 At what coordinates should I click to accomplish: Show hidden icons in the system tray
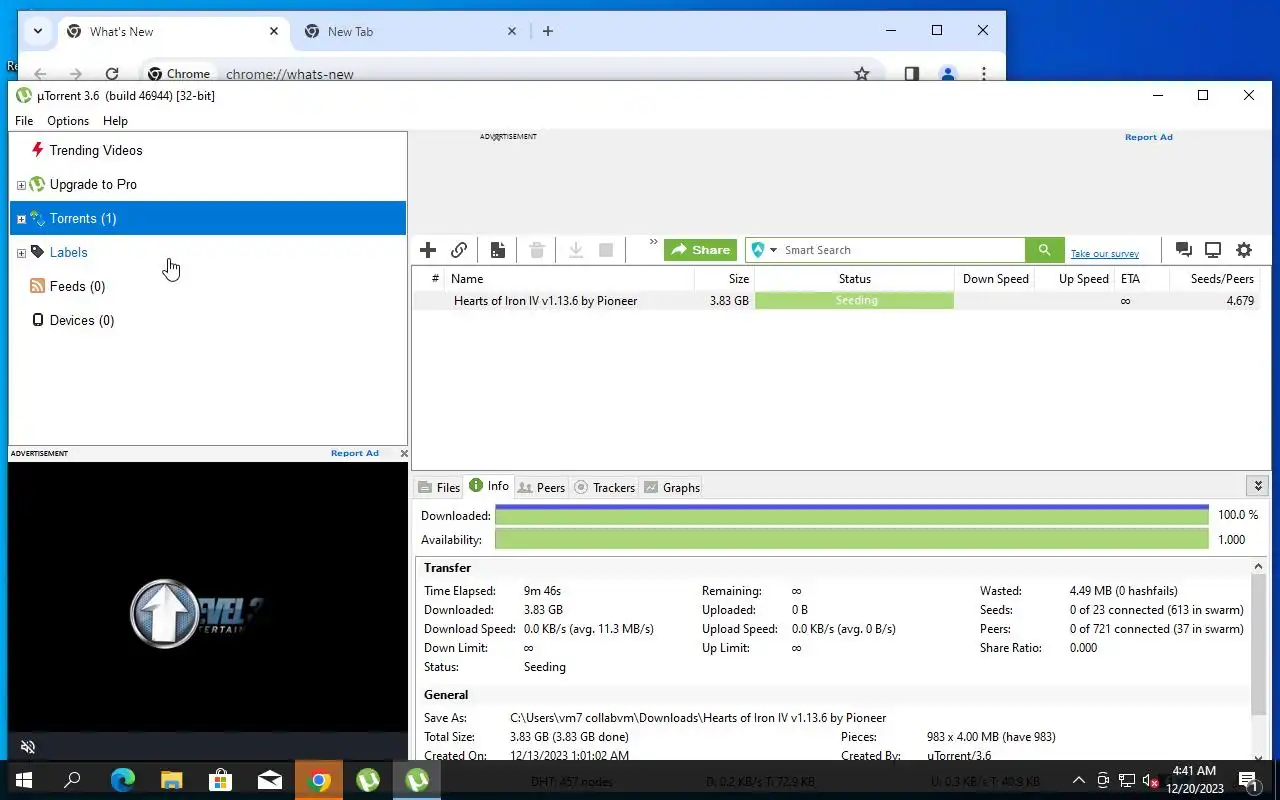[1079, 781]
